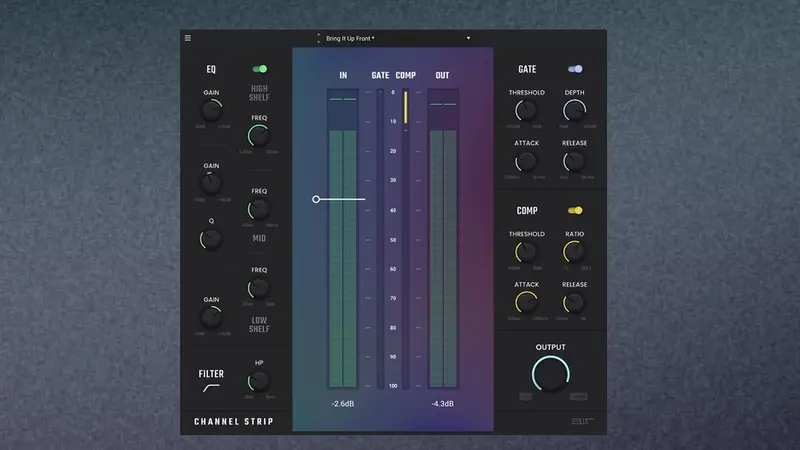
Task: Click the COMP reduction meter
Action: [x=406, y=238]
